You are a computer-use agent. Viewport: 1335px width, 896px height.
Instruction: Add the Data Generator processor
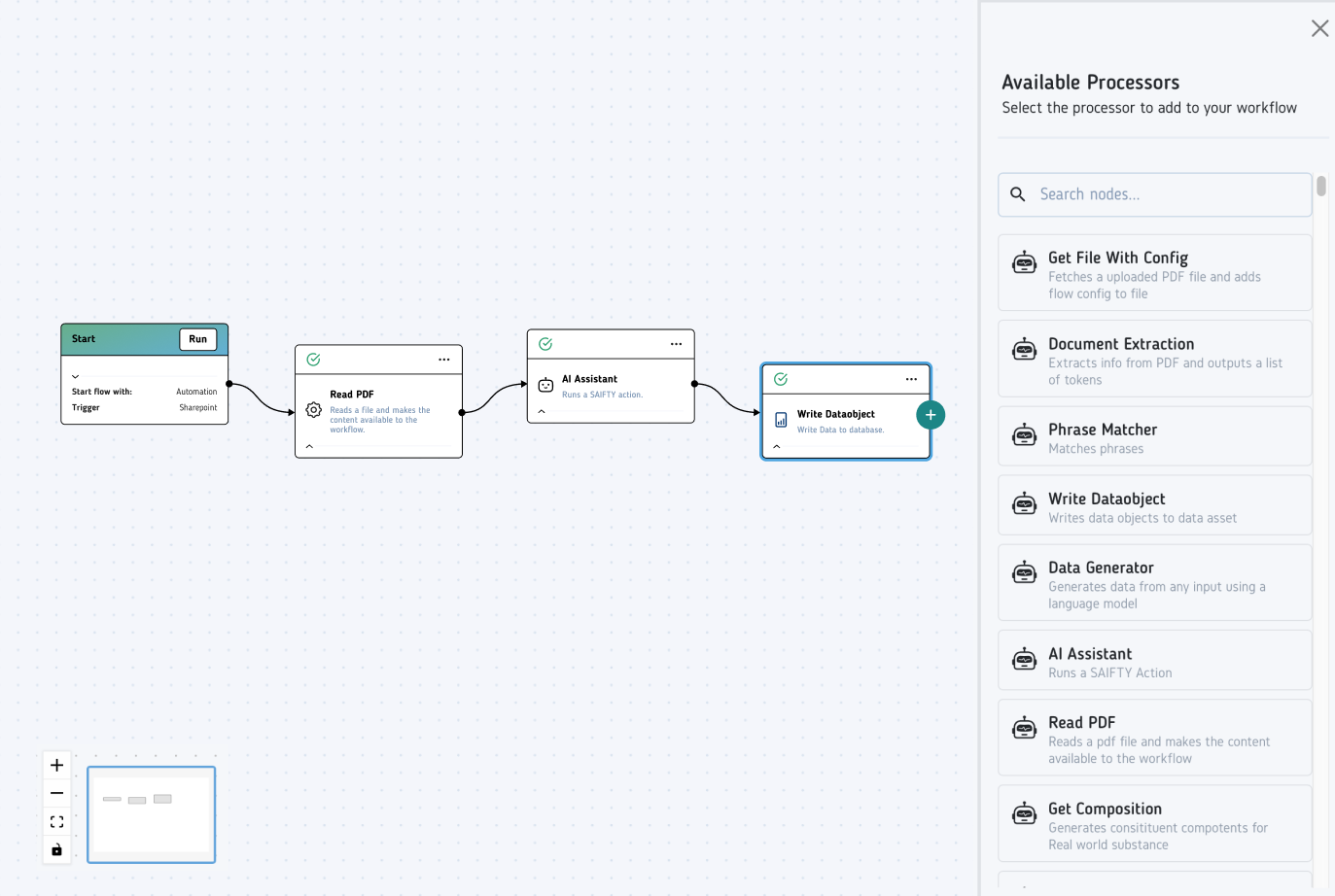pyautogui.click(x=1155, y=583)
